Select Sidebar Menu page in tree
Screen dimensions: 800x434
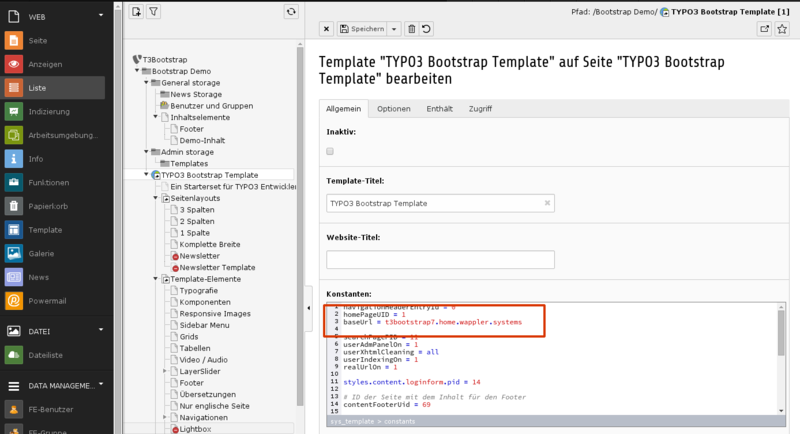click(204, 325)
